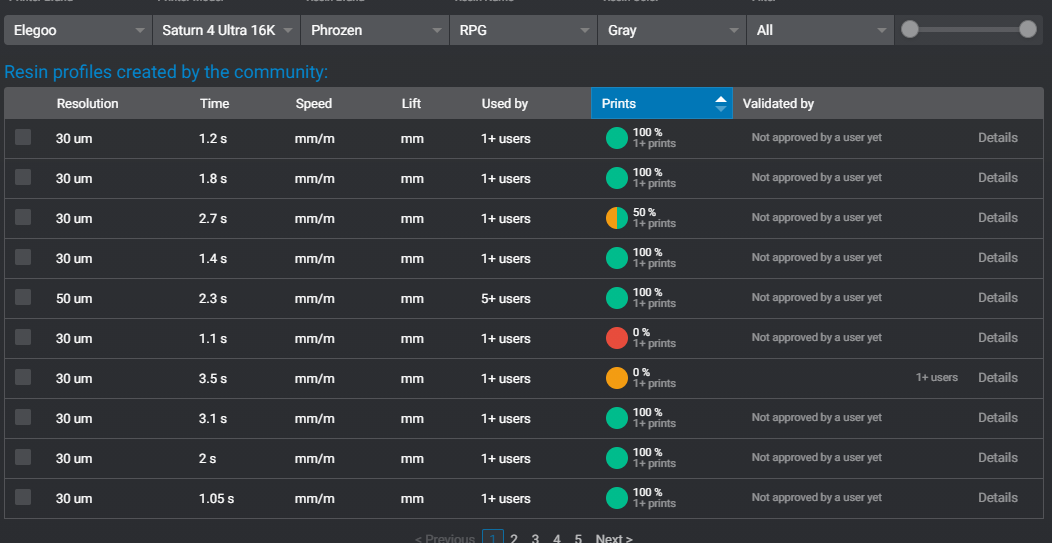Screen dimensions: 1052x543
Task: Open the RPG resin name dropdown
Action: [x=523, y=30]
